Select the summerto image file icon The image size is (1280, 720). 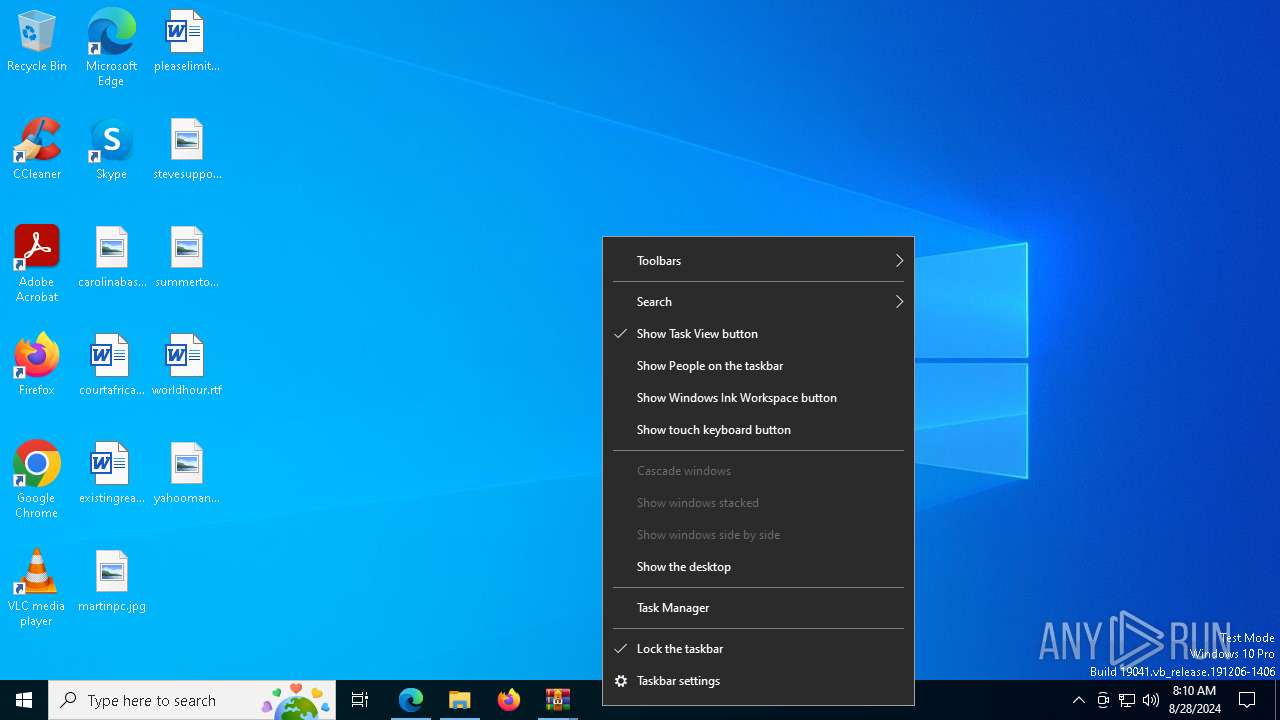click(x=186, y=258)
